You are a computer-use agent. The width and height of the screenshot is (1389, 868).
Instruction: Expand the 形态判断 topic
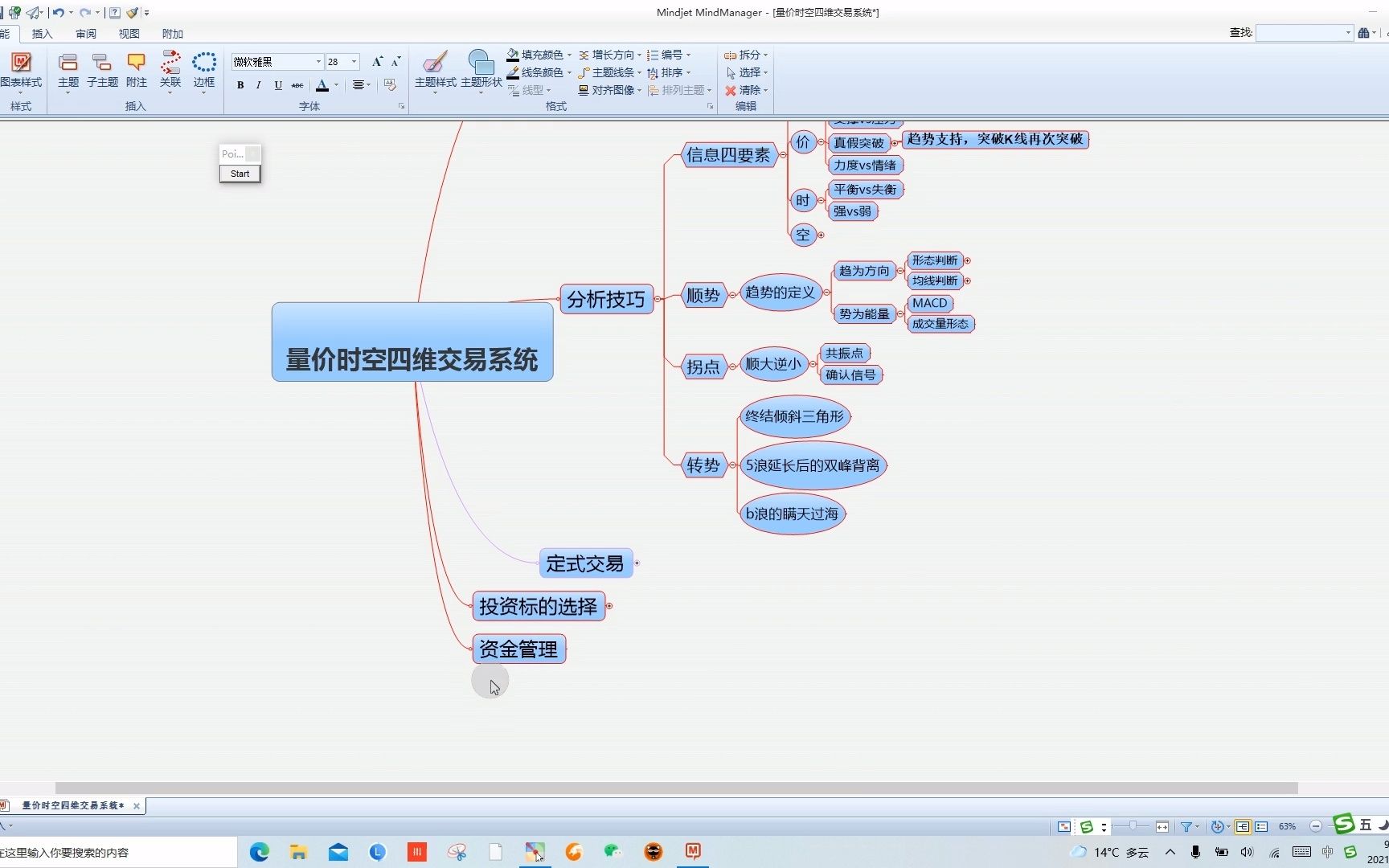(x=967, y=260)
